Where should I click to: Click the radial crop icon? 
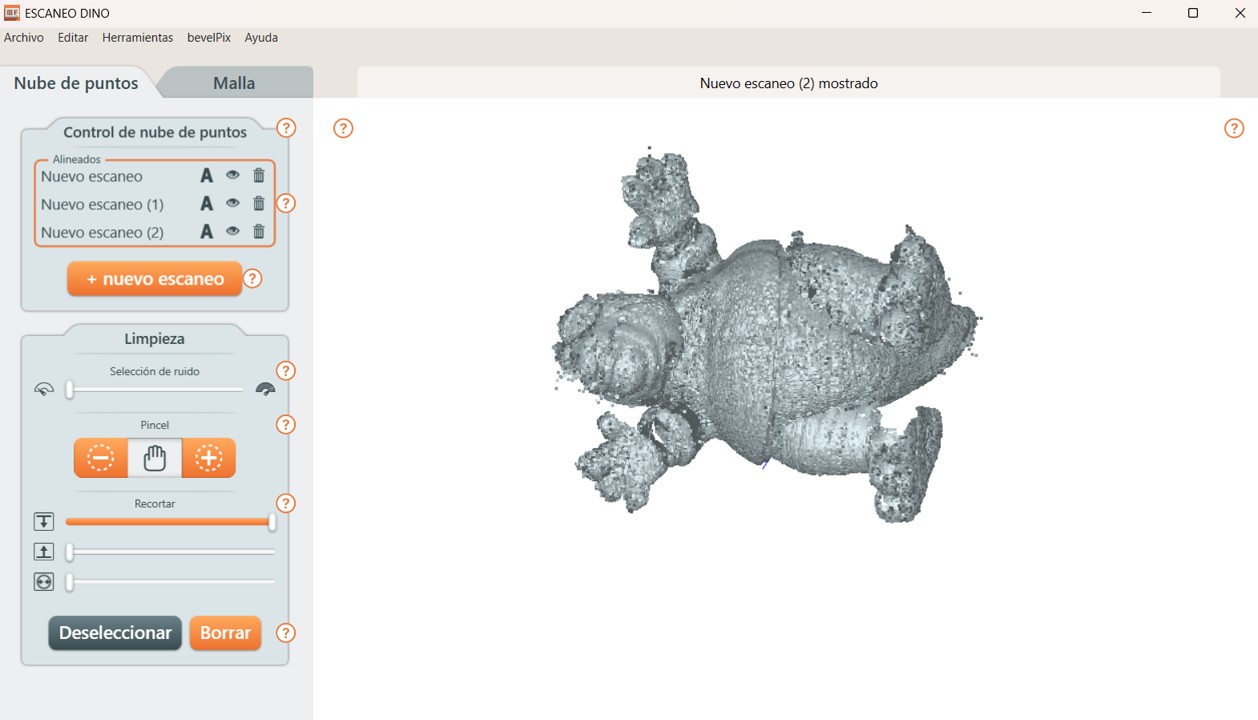(x=44, y=582)
